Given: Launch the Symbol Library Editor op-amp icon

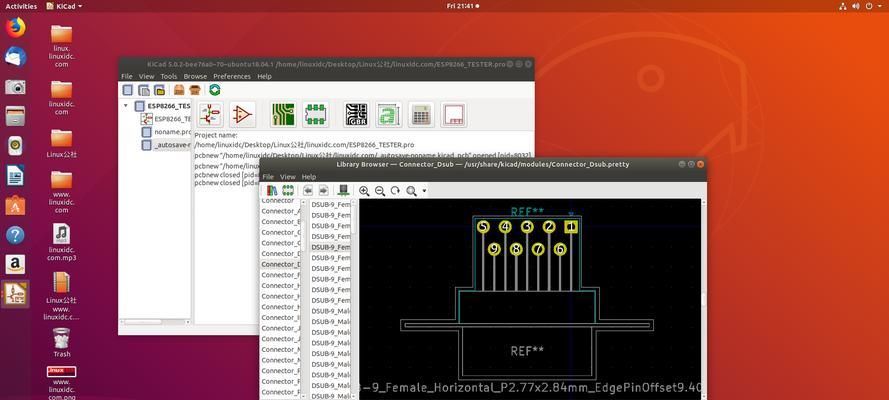Looking at the screenshot, I should [242, 114].
